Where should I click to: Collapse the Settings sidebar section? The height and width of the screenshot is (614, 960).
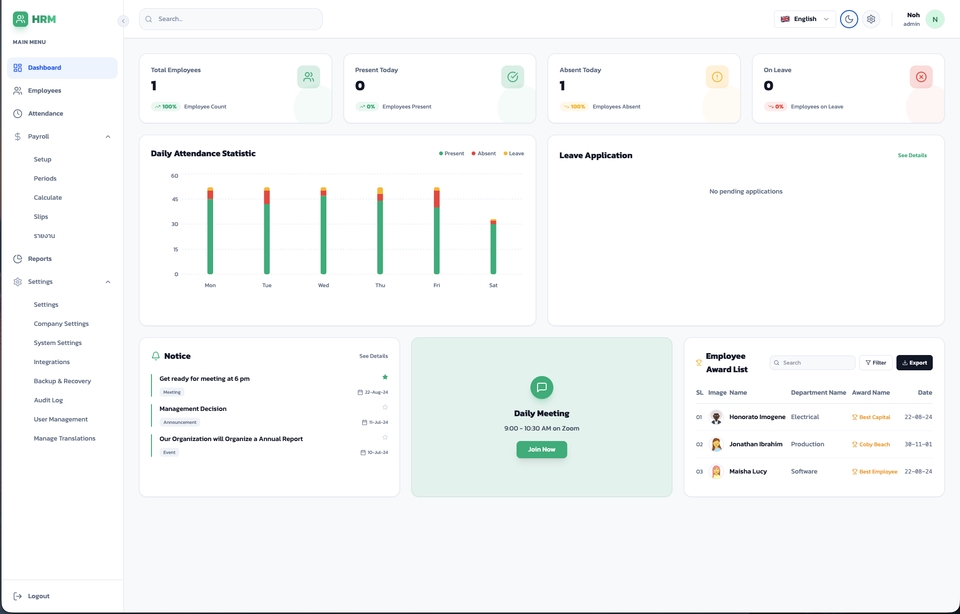coord(108,282)
